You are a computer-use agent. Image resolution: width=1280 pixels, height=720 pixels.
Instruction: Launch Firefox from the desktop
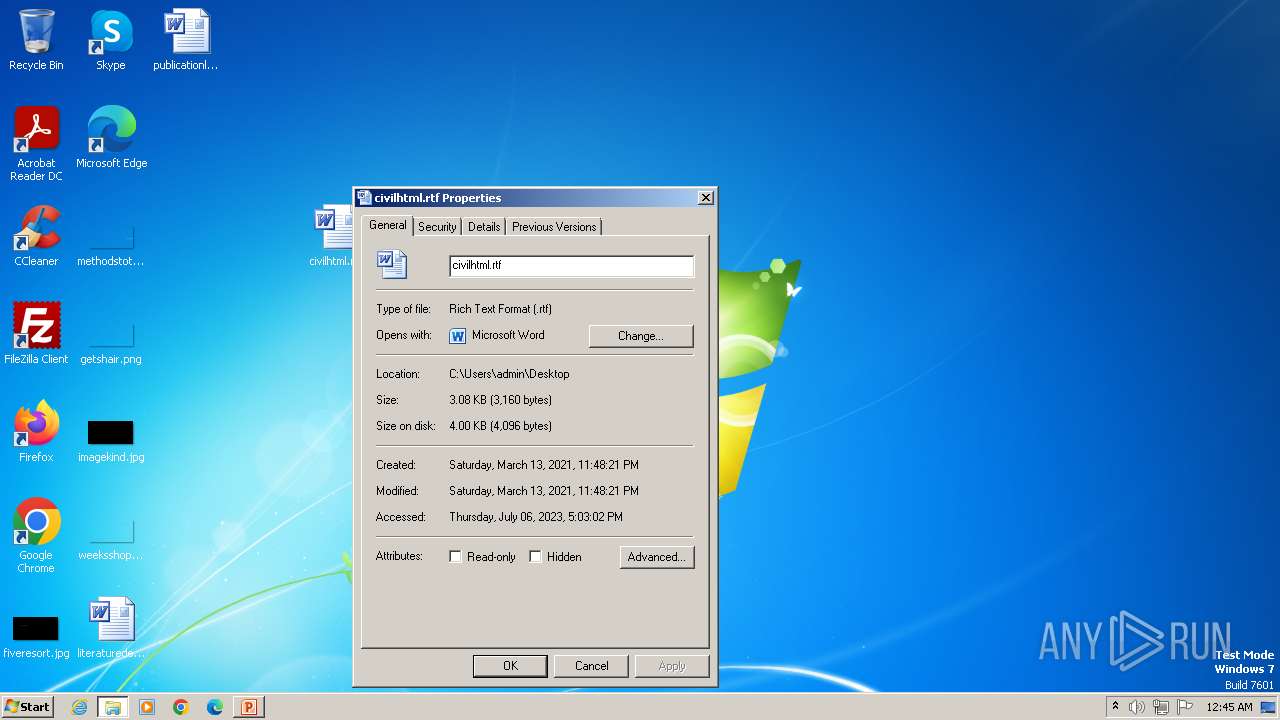pyautogui.click(x=36, y=431)
